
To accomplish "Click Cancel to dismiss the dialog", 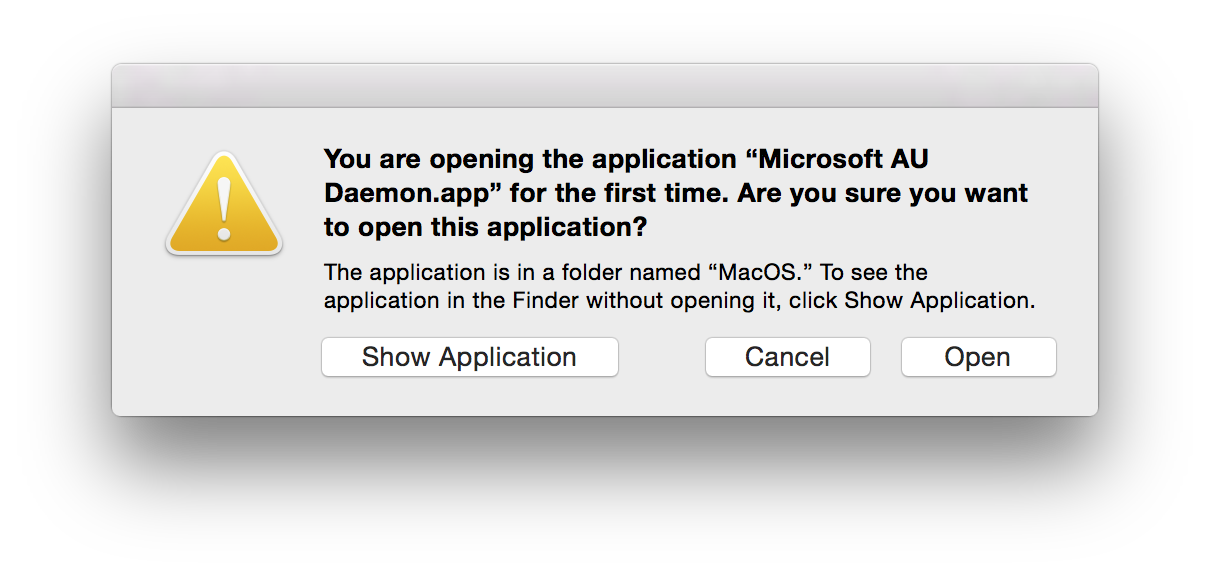I will point(787,357).
